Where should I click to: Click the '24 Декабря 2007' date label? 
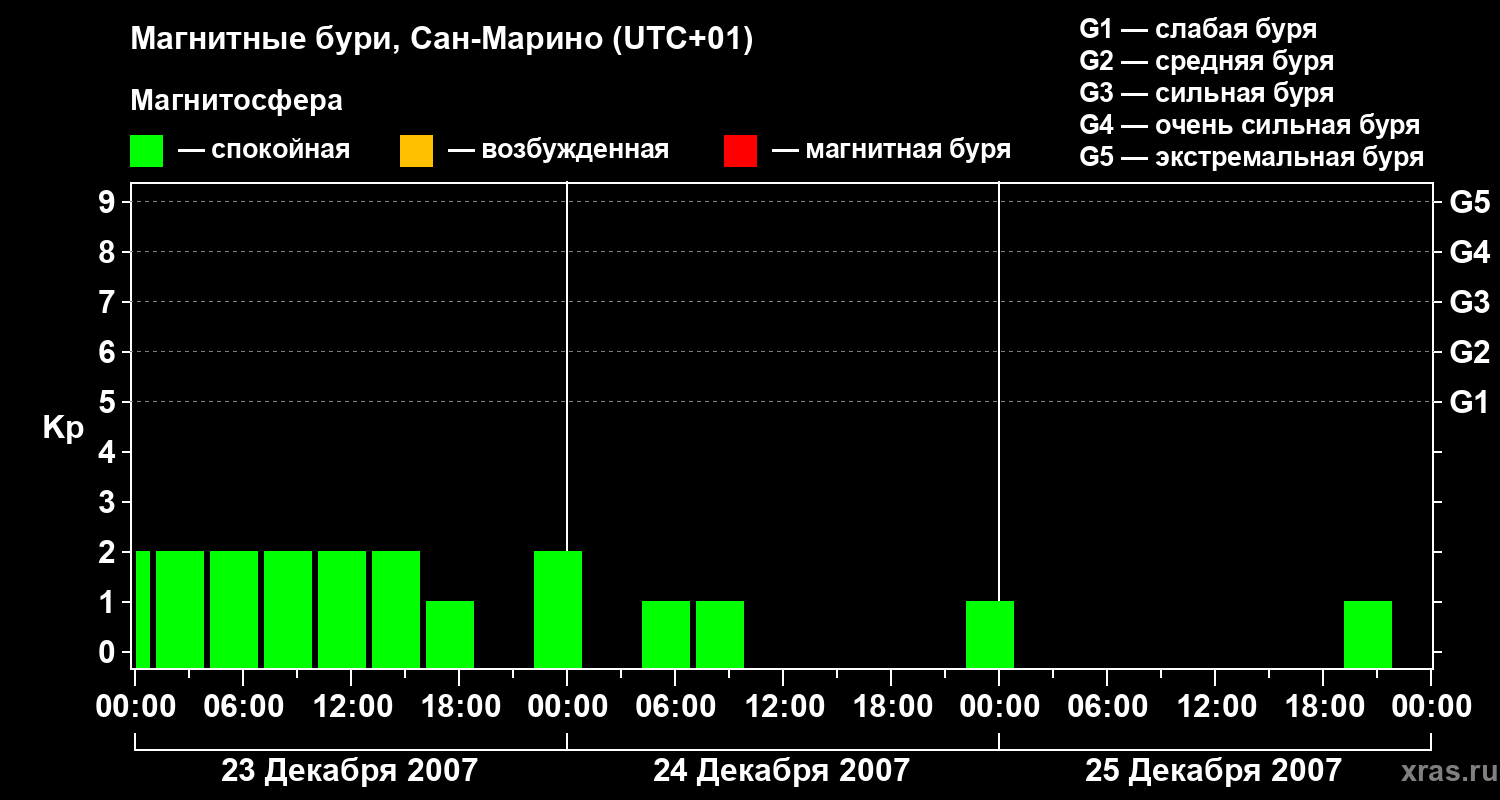[x=782, y=770]
